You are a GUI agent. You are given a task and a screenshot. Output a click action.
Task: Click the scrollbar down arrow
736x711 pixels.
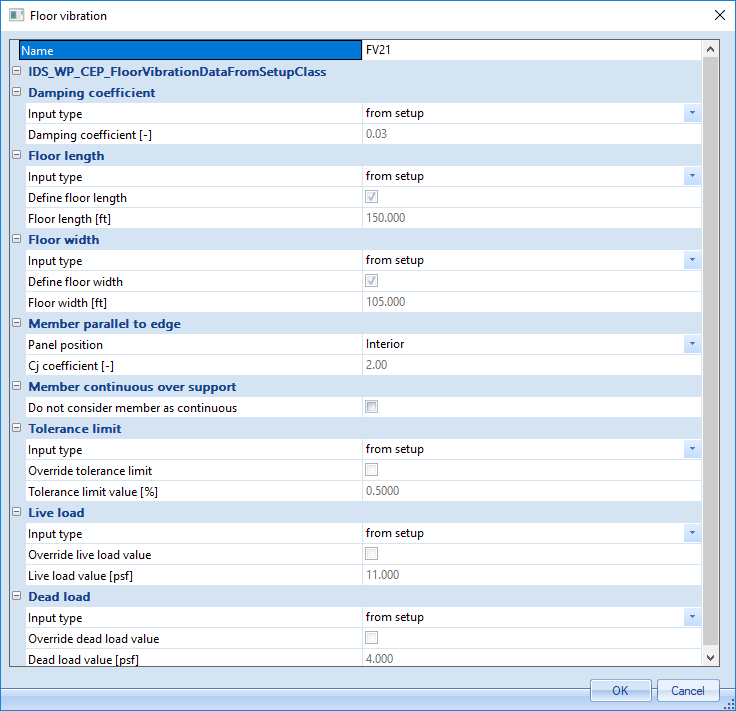pyautogui.click(x=711, y=657)
